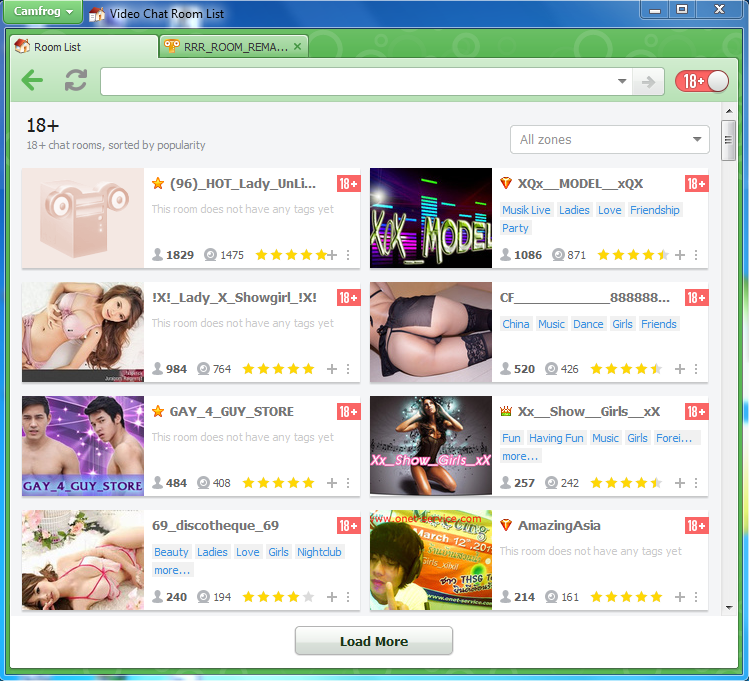Open options menu for Xx__Show__Girls__xX room
Viewport: 749px width, 681px height.
[696, 483]
